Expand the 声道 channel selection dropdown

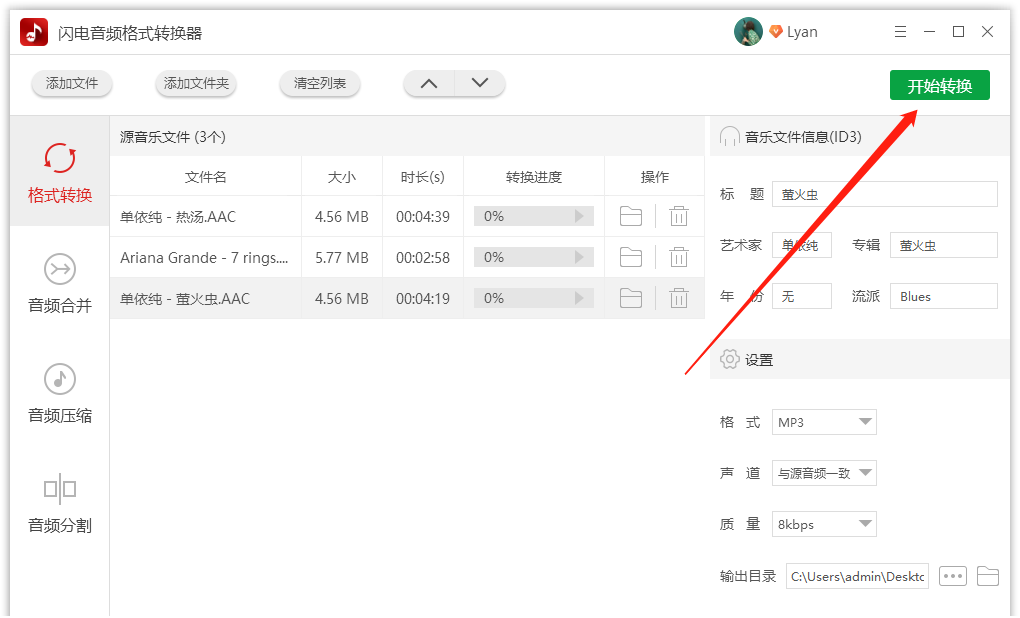tap(823, 473)
